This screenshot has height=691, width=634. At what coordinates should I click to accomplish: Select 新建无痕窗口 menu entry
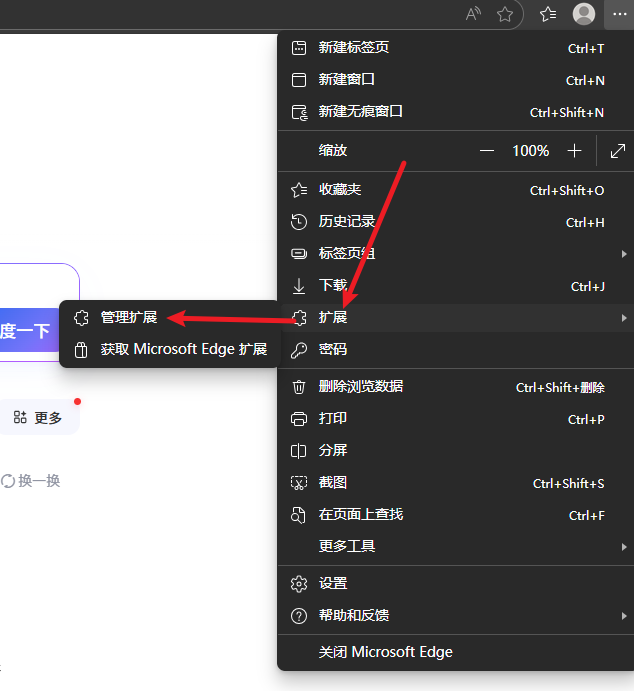click(456, 112)
